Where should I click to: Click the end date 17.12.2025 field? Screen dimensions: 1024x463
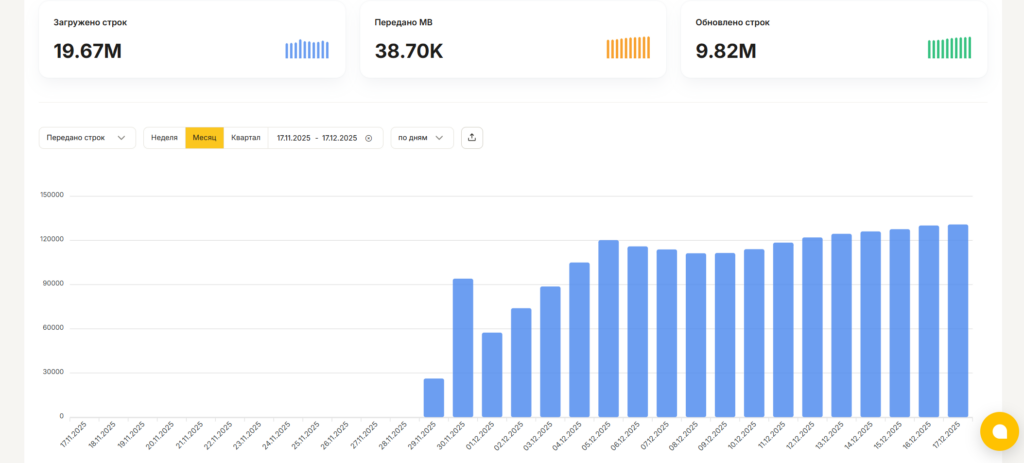339,138
